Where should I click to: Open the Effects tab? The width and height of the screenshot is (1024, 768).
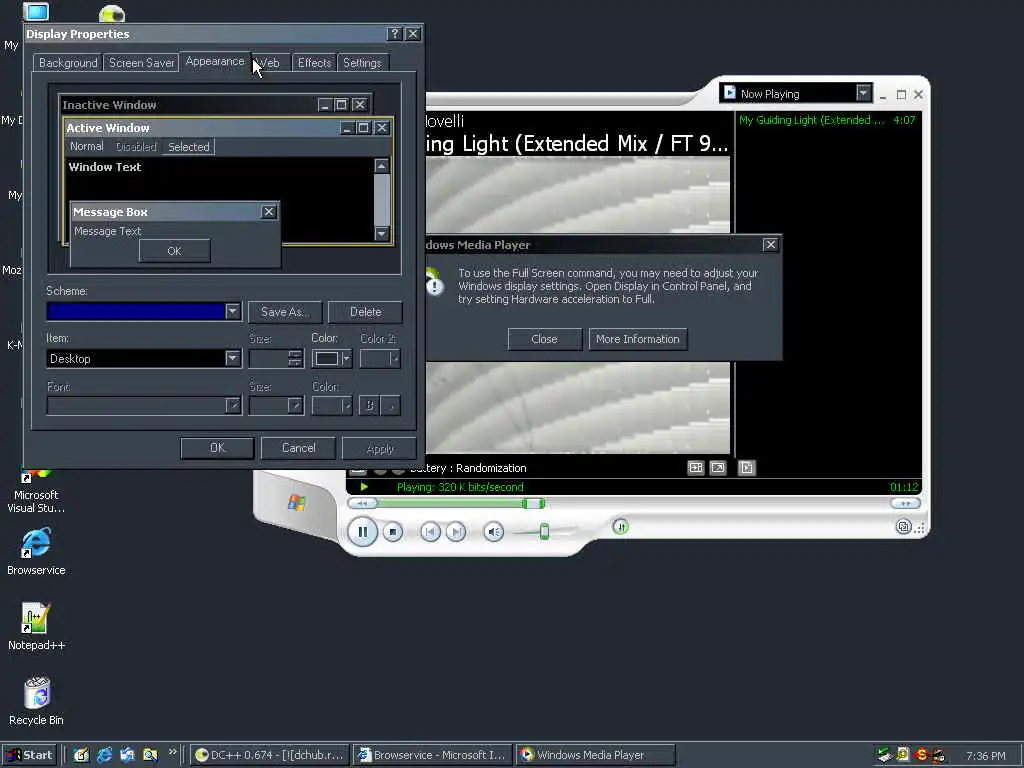tap(314, 63)
